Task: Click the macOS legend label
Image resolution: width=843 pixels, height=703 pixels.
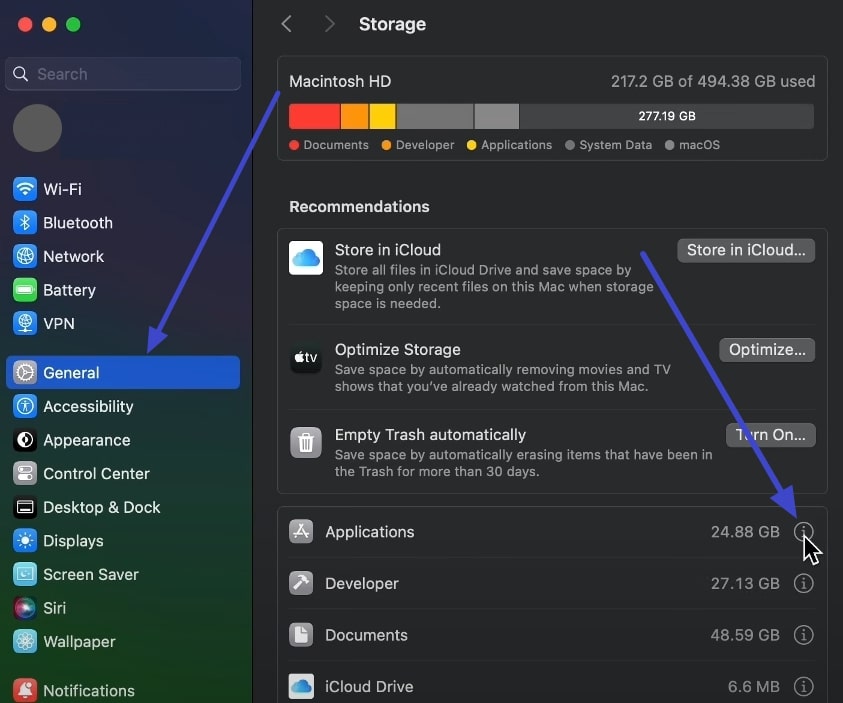Action: tap(699, 145)
